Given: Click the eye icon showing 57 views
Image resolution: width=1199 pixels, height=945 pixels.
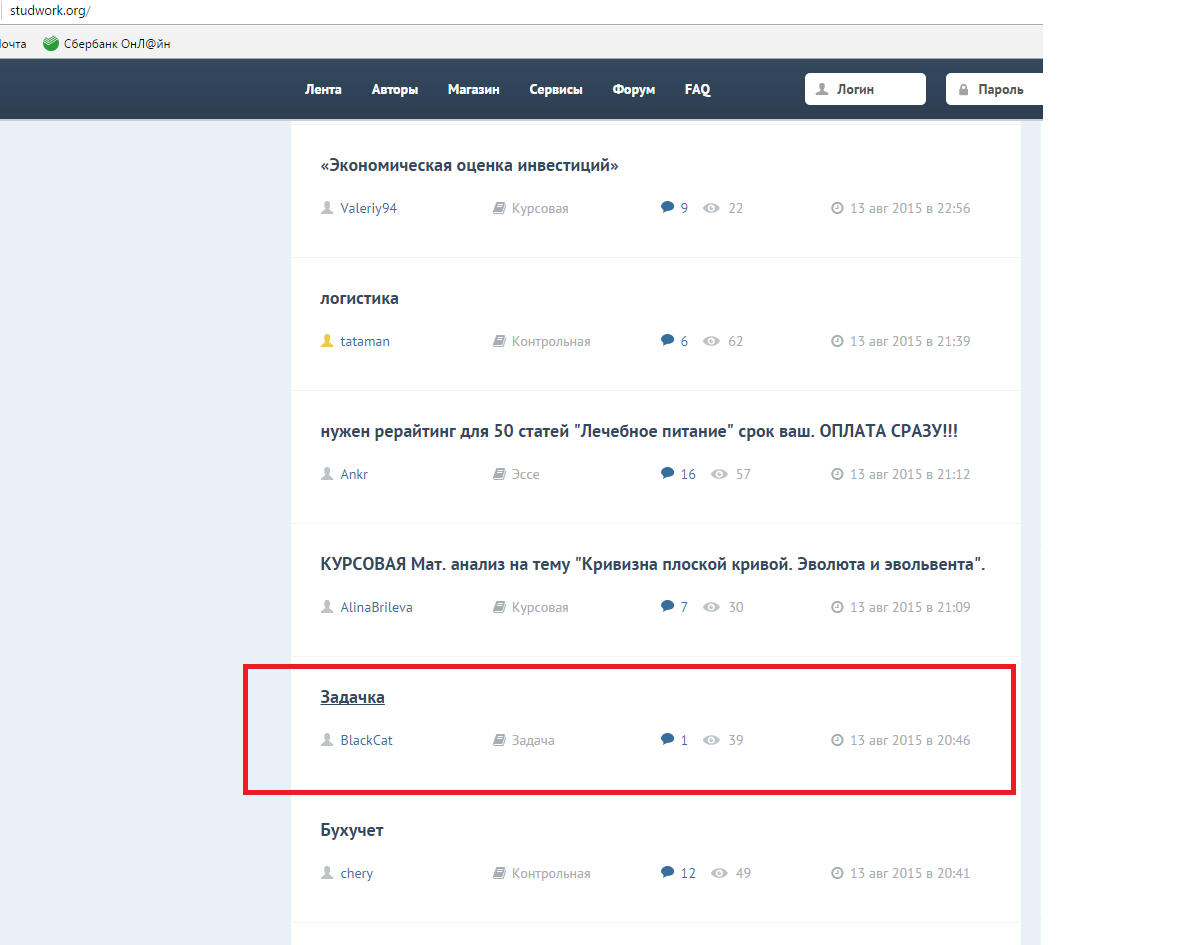Looking at the screenshot, I should 719,474.
